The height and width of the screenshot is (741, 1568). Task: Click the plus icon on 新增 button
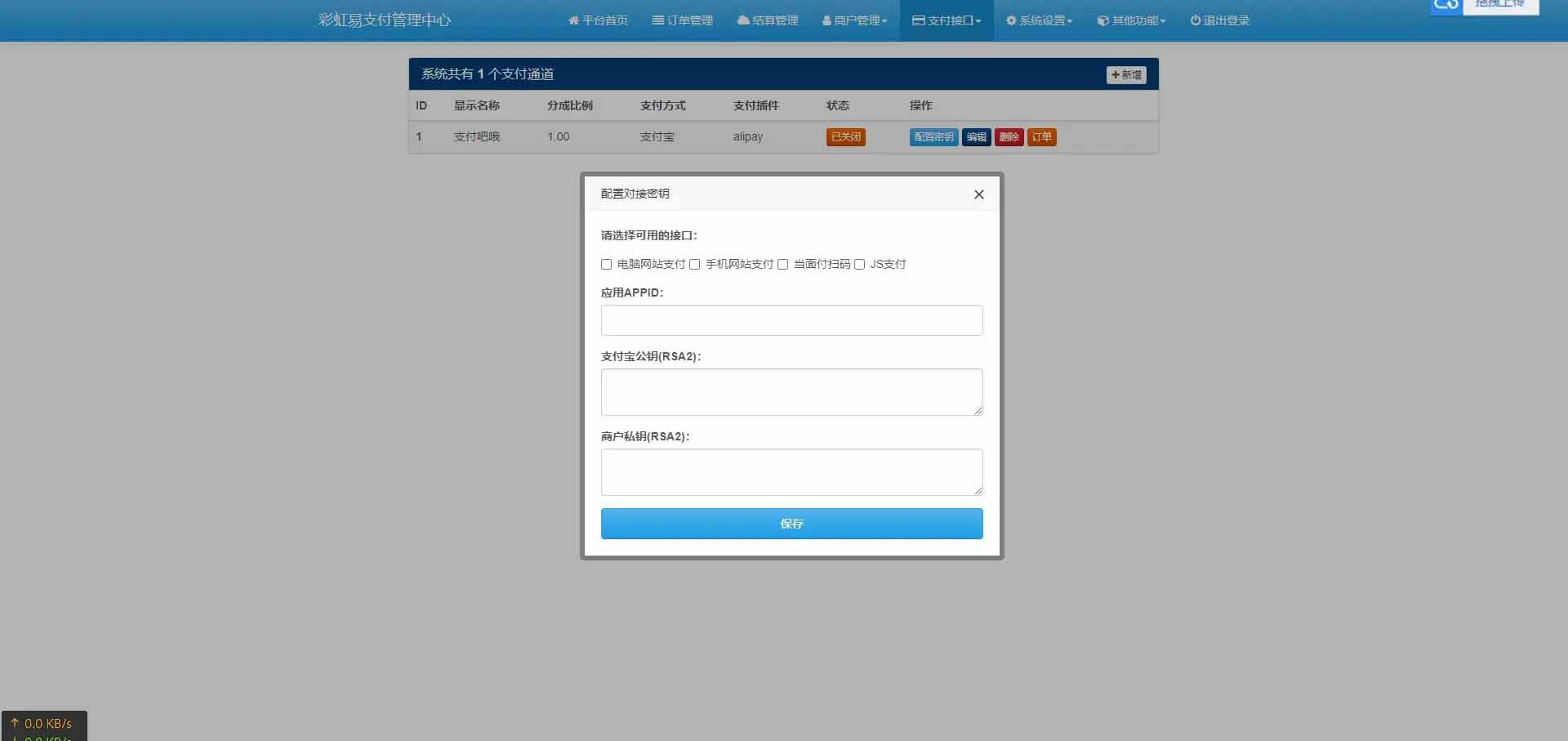pyautogui.click(x=1117, y=74)
